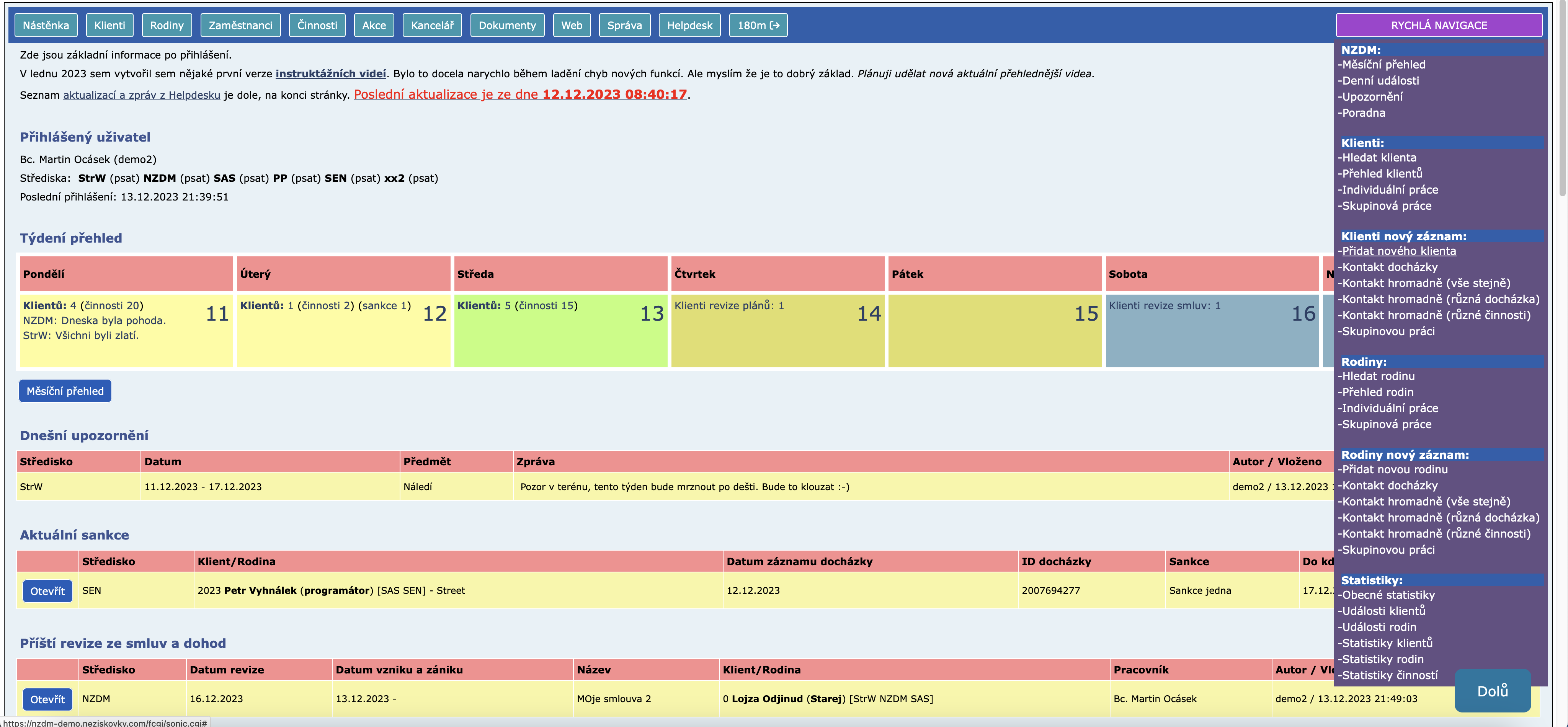Follow the instruktážních videí link

[330, 73]
